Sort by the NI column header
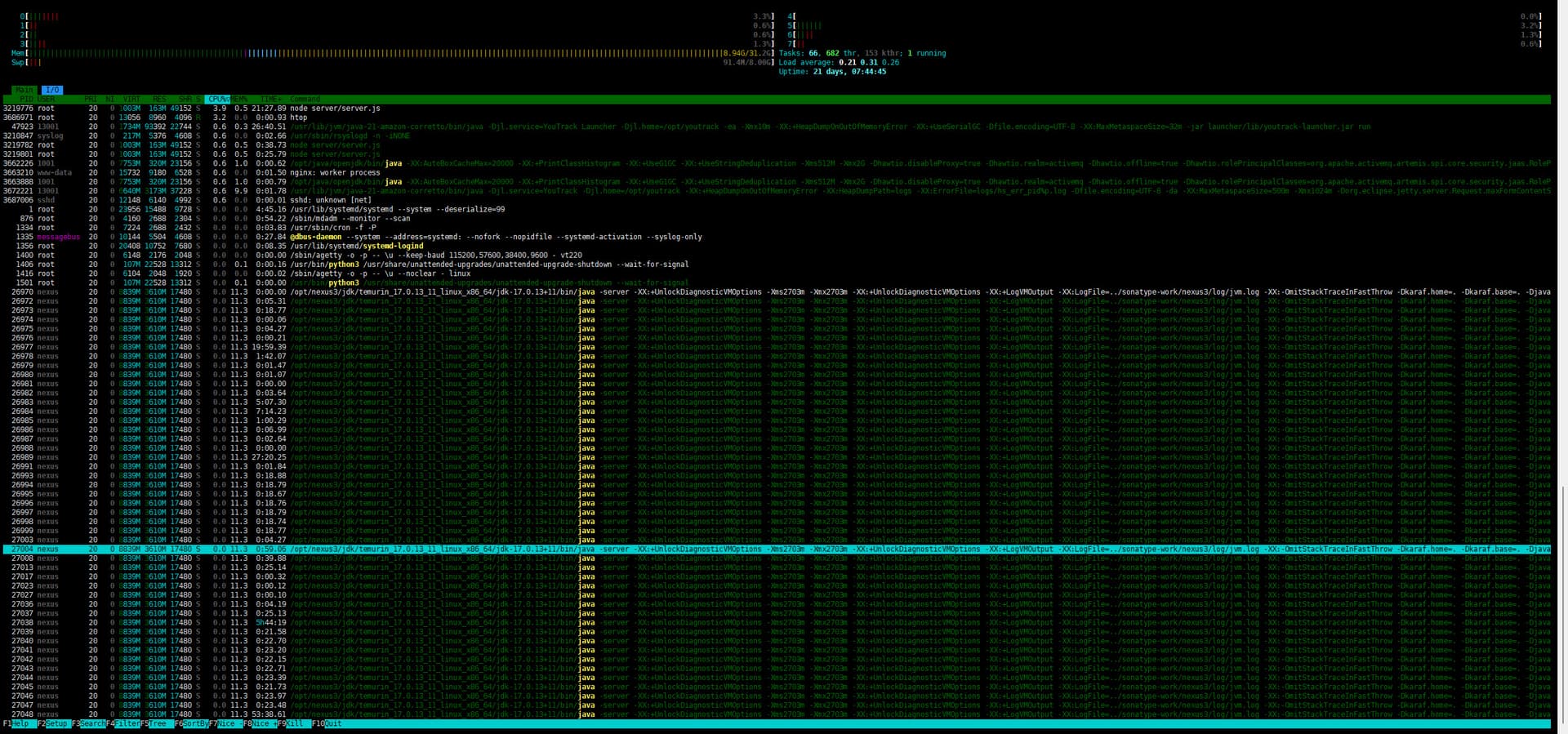This screenshot has width=1568, height=734. tap(109, 99)
